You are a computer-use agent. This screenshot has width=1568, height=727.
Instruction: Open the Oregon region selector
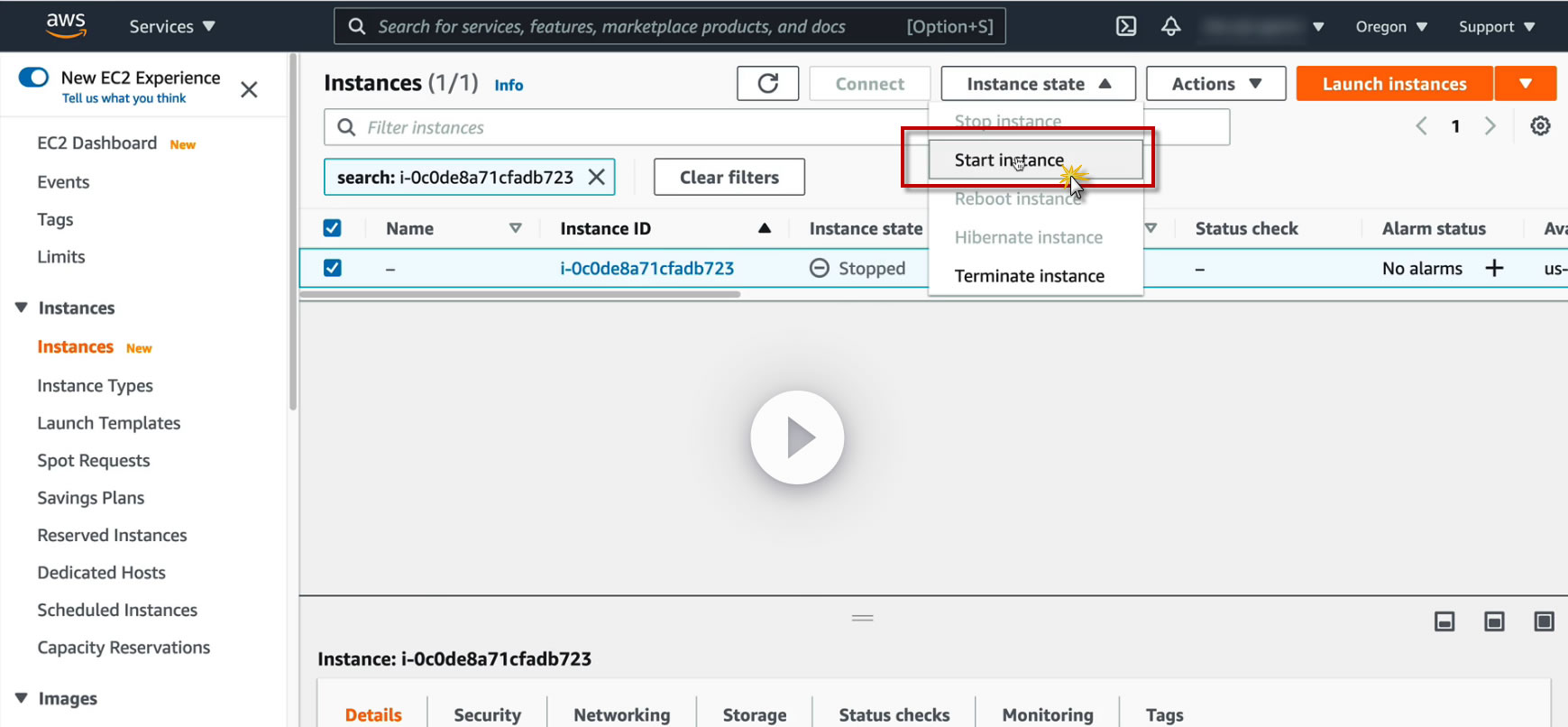(1391, 26)
